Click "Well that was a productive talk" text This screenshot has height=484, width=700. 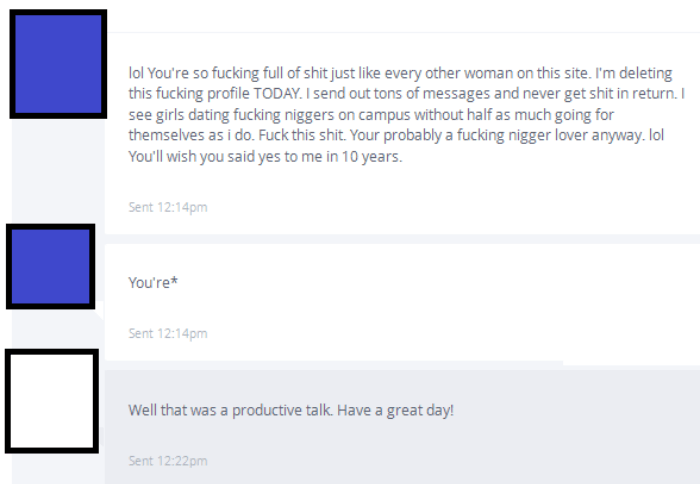coord(230,410)
